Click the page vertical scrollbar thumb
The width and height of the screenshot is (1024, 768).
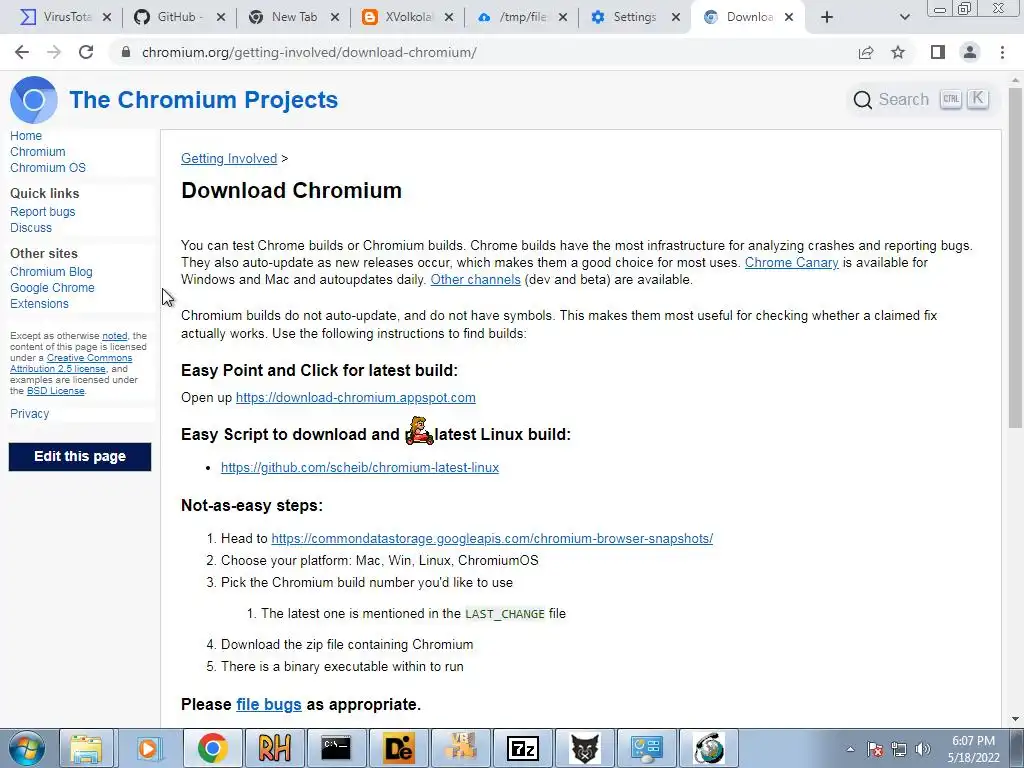point(1016,258)
